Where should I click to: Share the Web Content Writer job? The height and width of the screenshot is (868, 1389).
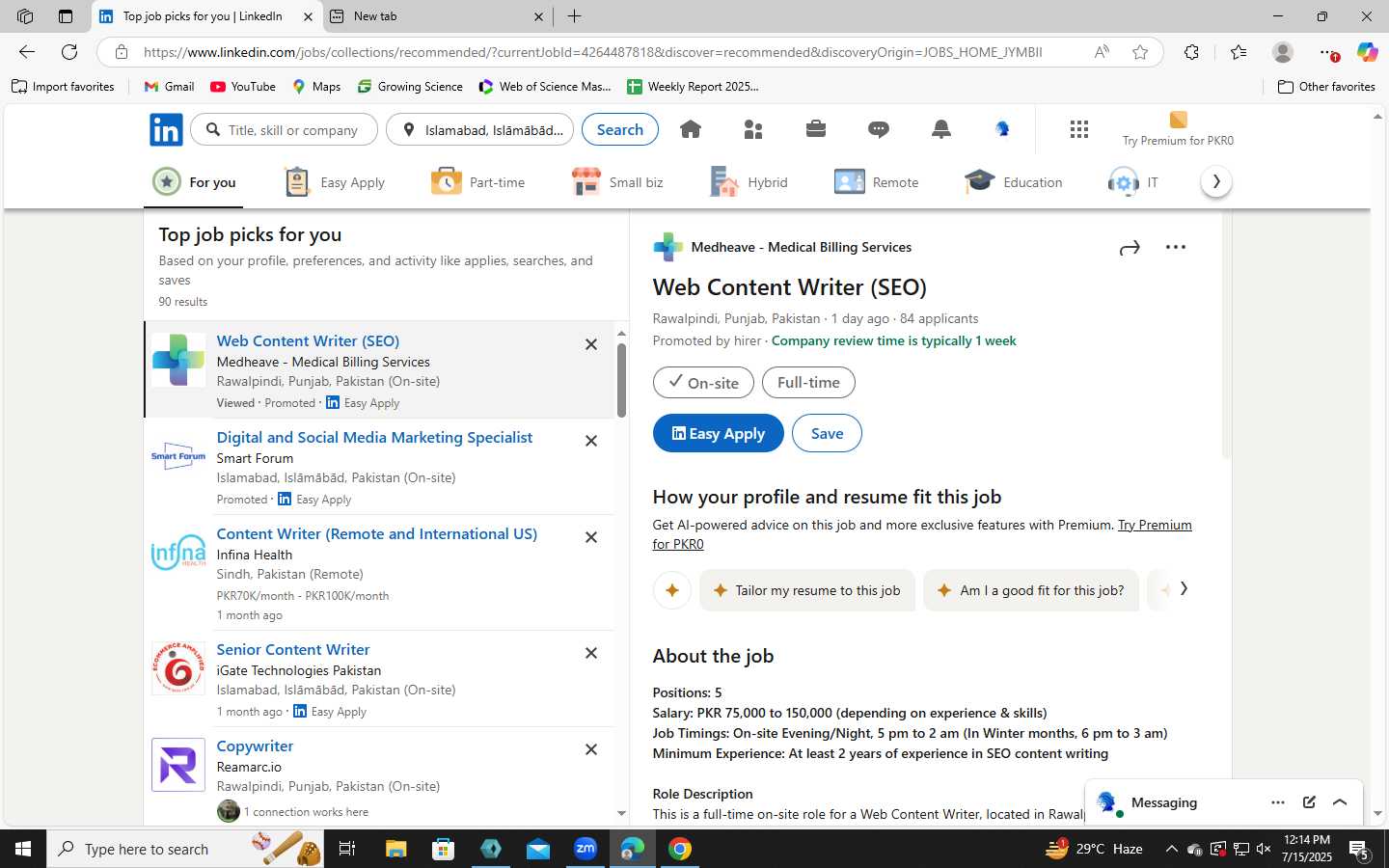pos(1130,248)
